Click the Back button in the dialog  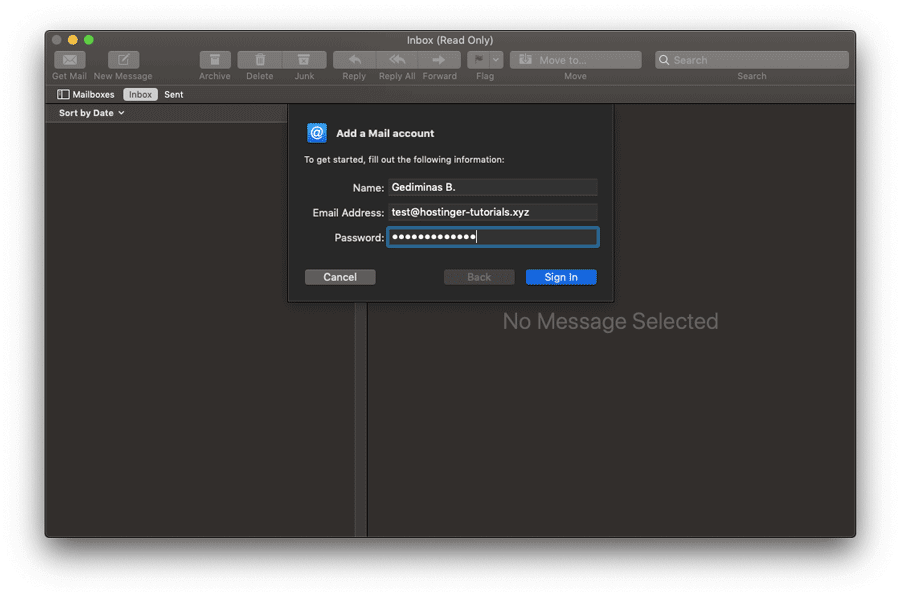[x=479, y=277]
